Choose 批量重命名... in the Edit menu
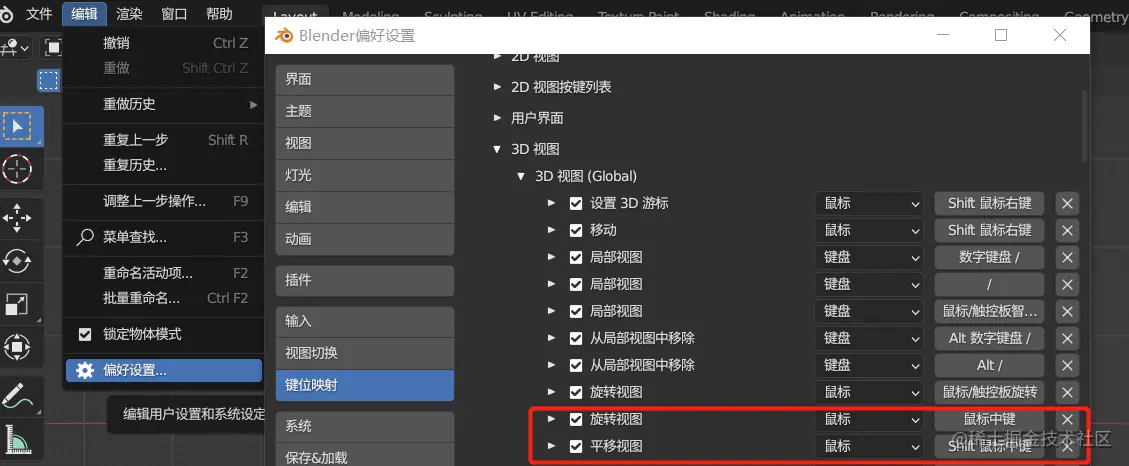1129x466 pixels. 162,298
